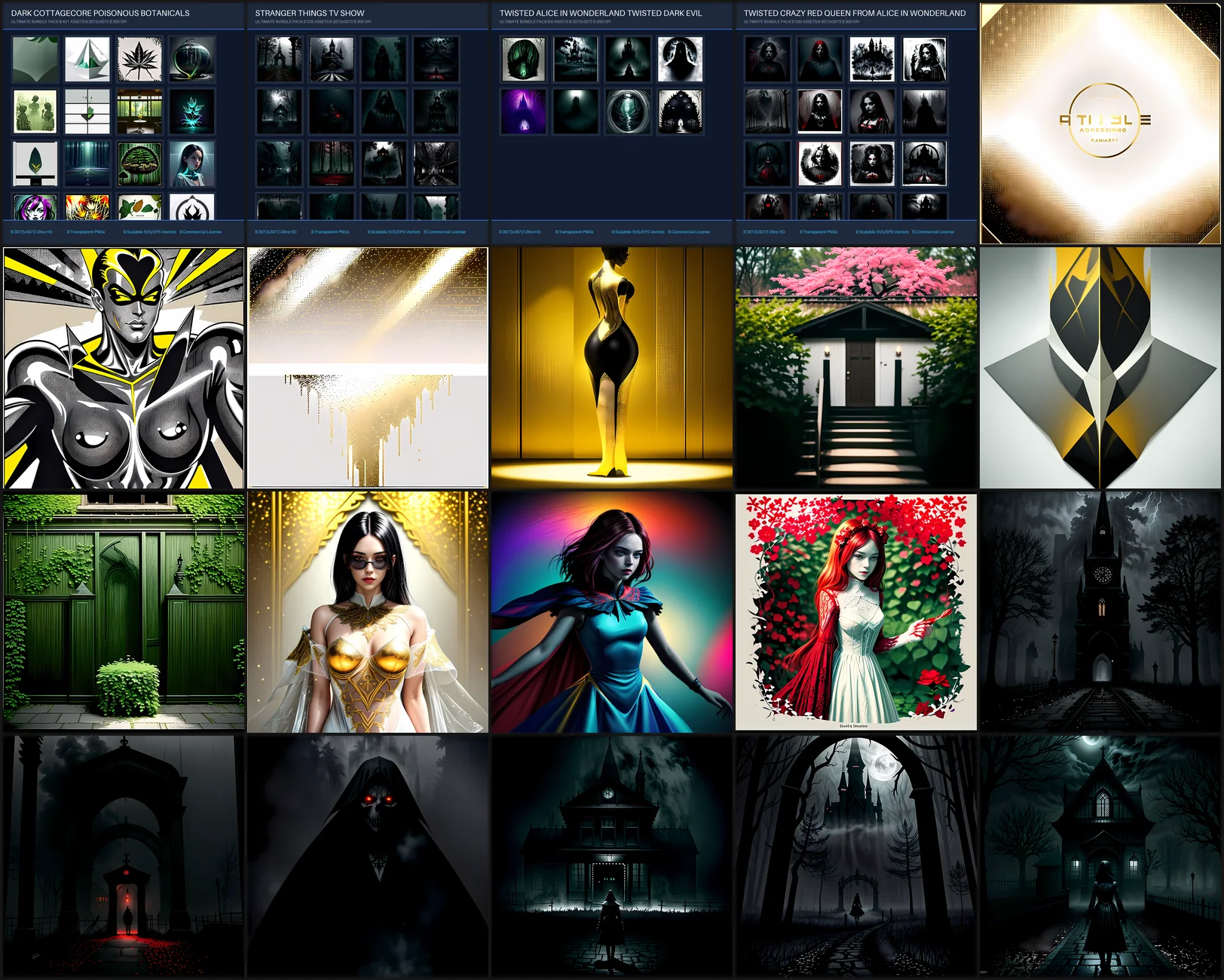Screen dimensions: 1224x980
Task: Select the green glowing doorway thumbnail in Twisted Alice
Action: click(x=524, y=59)
